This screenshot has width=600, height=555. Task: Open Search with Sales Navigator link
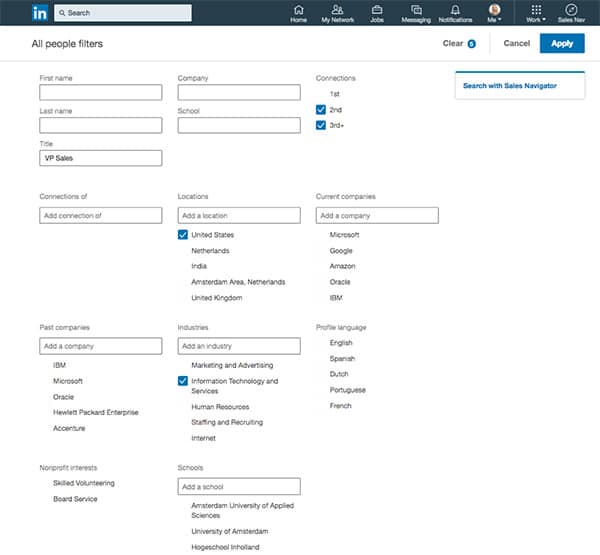pos(510,86)
